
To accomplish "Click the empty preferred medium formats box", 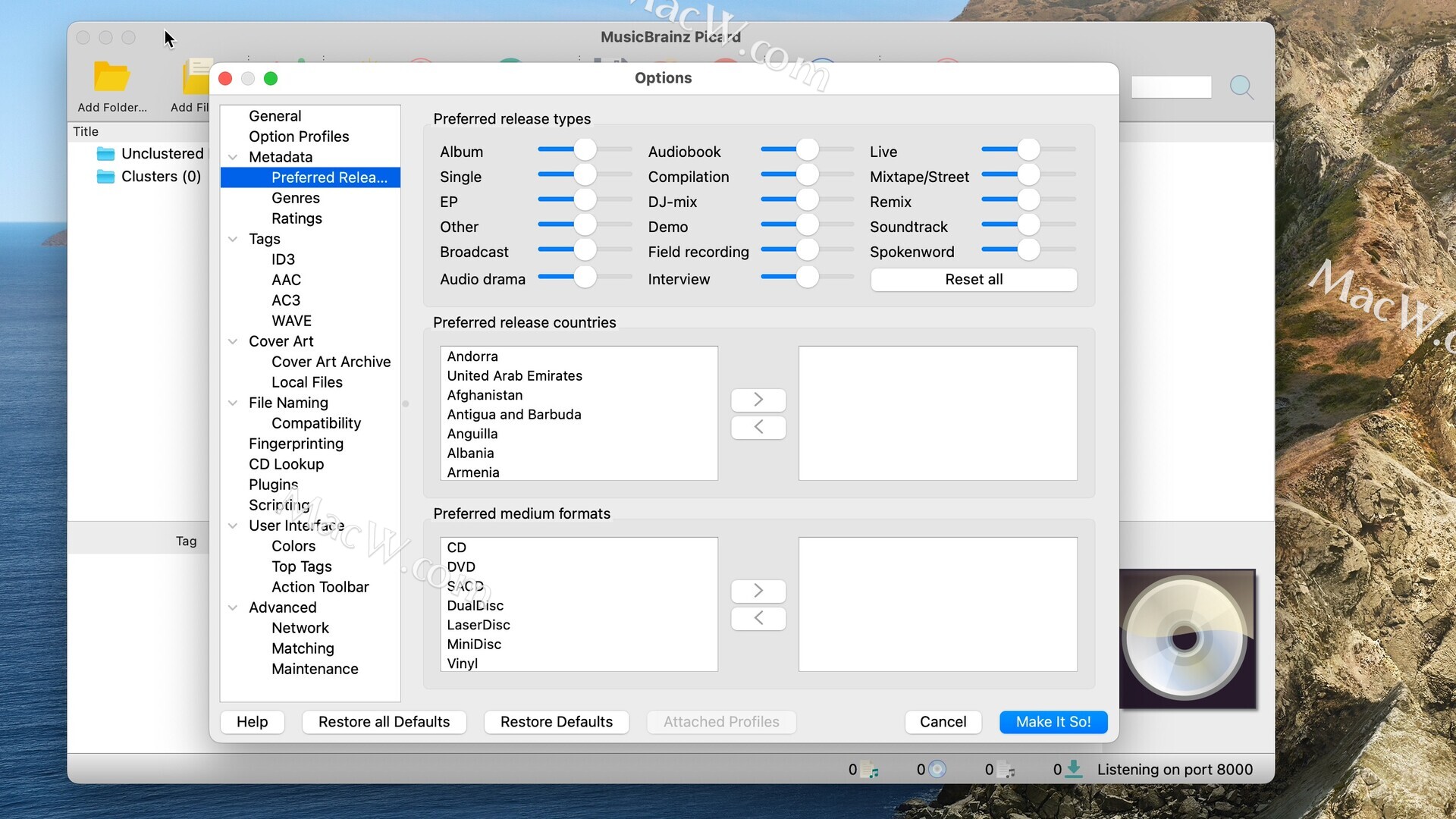I will 937,604.
